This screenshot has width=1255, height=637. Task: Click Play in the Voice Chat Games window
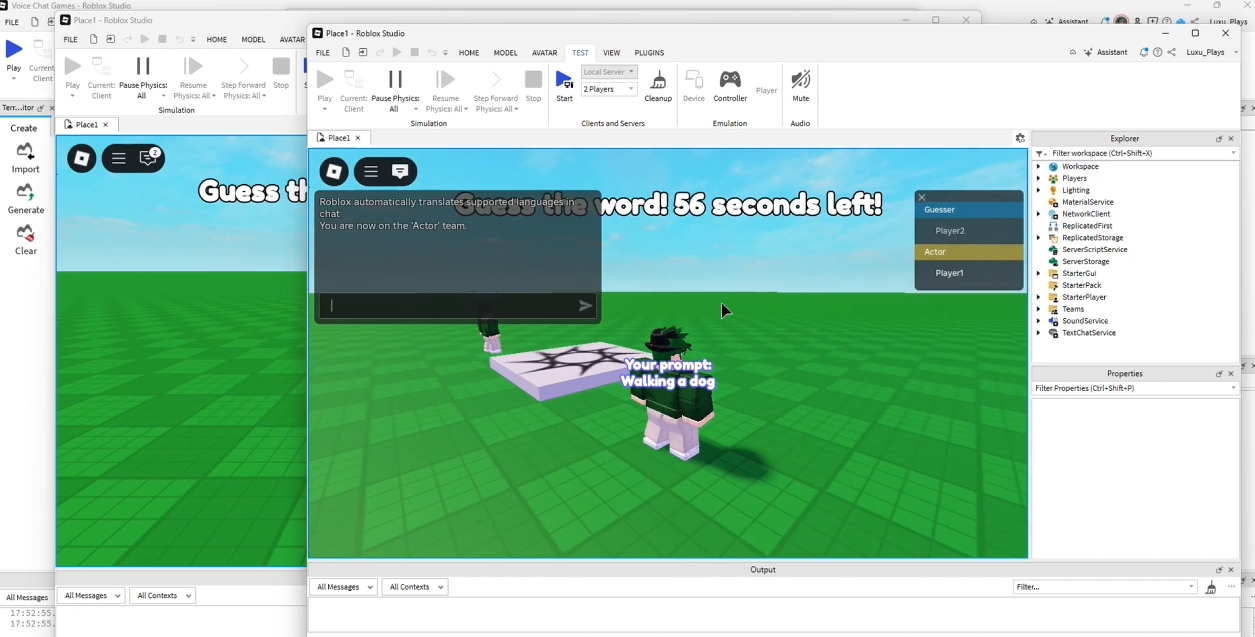pos(14,55)
